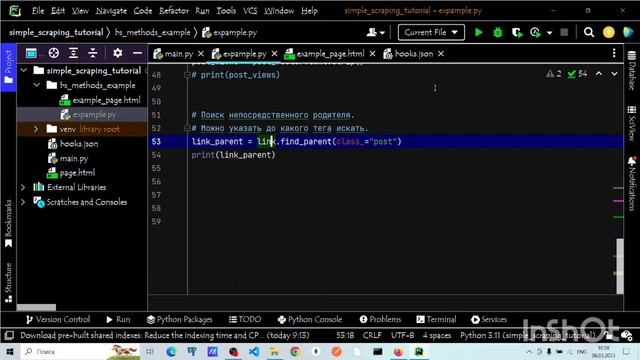Expand External Libraries node

(23, 187)
